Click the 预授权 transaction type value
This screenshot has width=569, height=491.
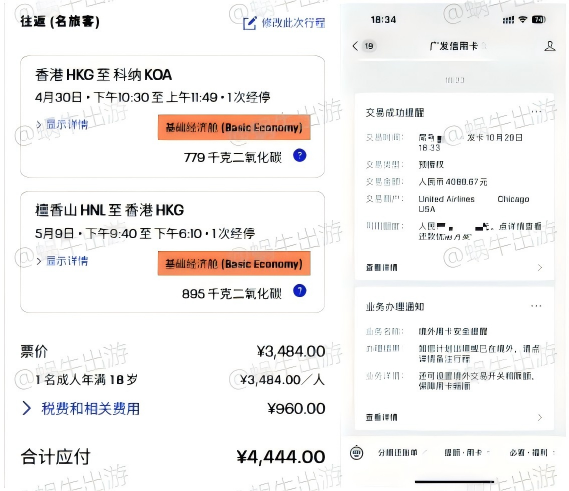point(431,164)
